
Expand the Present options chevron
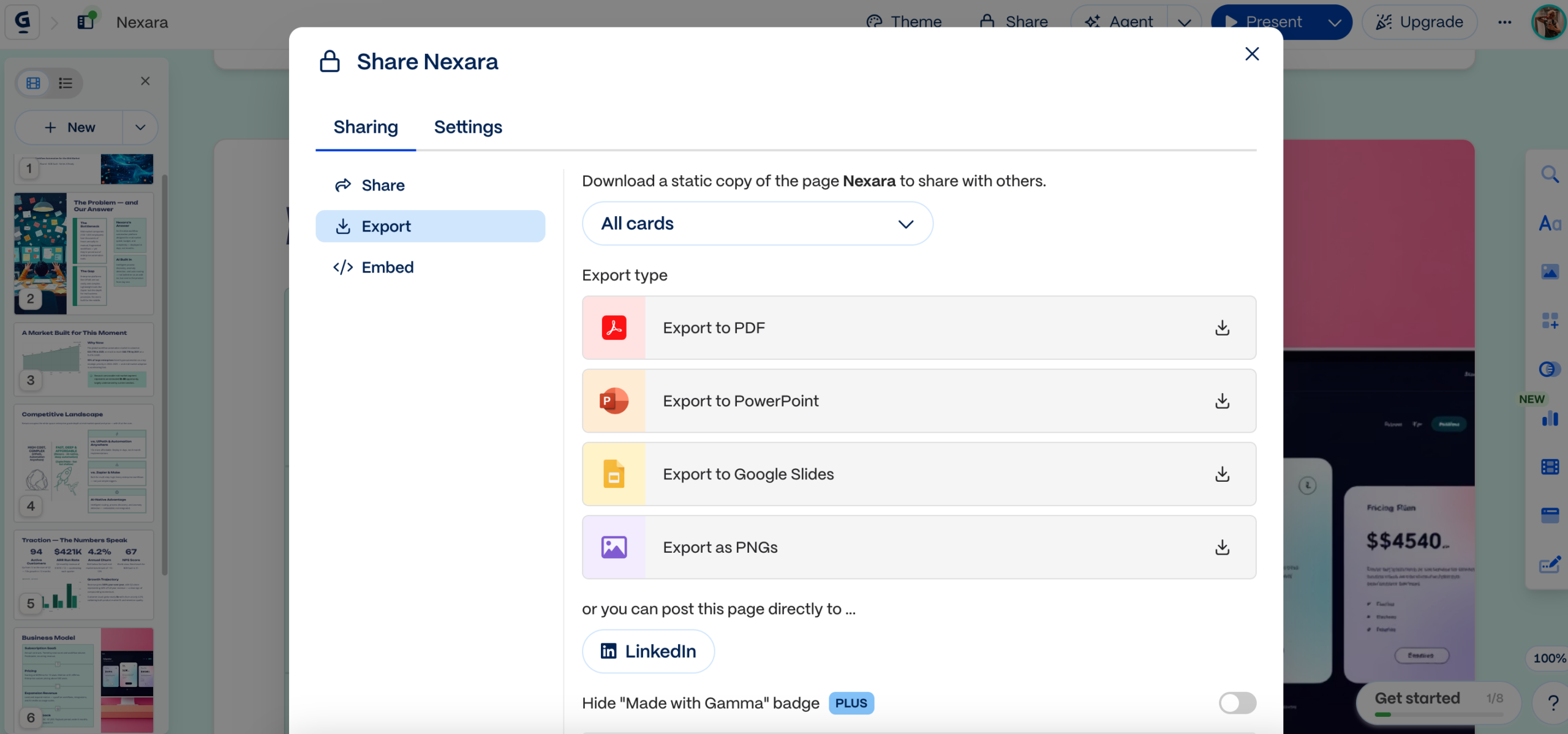pos(1335,22)
